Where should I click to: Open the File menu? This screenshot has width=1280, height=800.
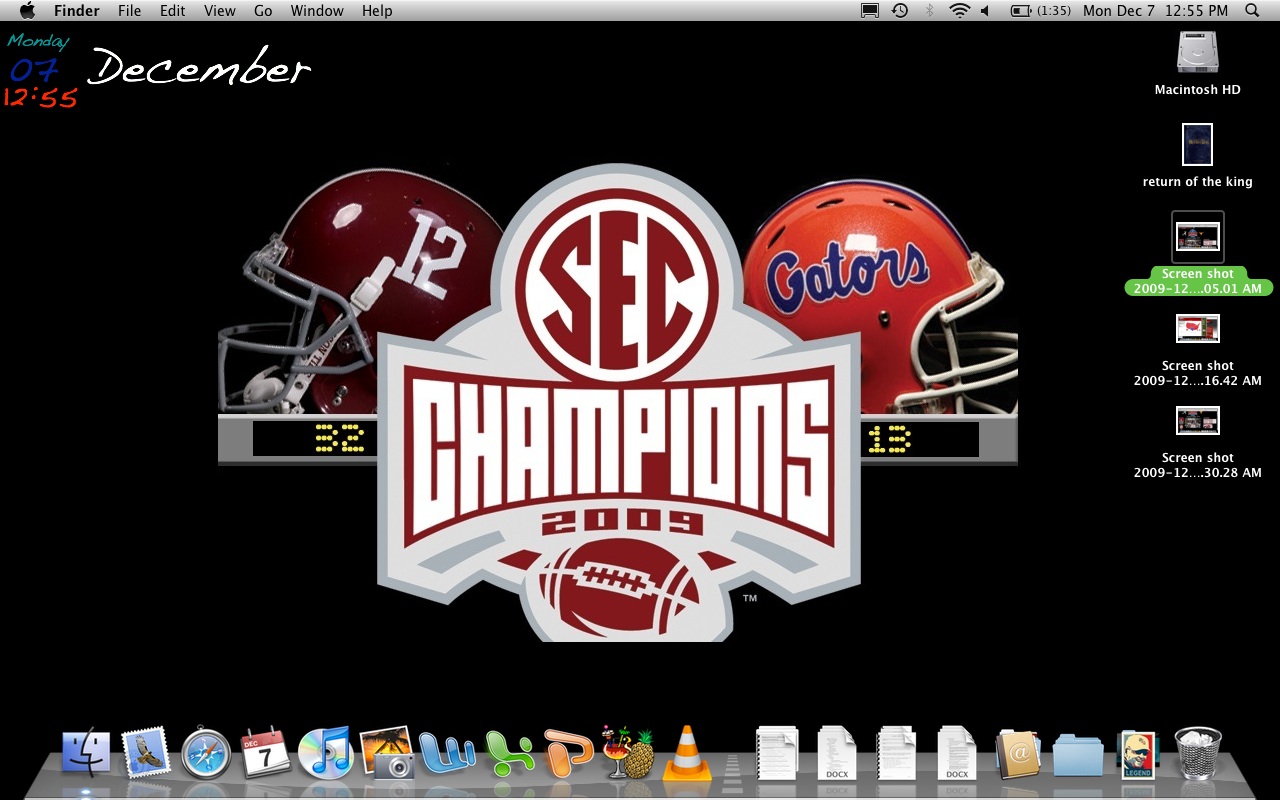(x=129, y=11)
